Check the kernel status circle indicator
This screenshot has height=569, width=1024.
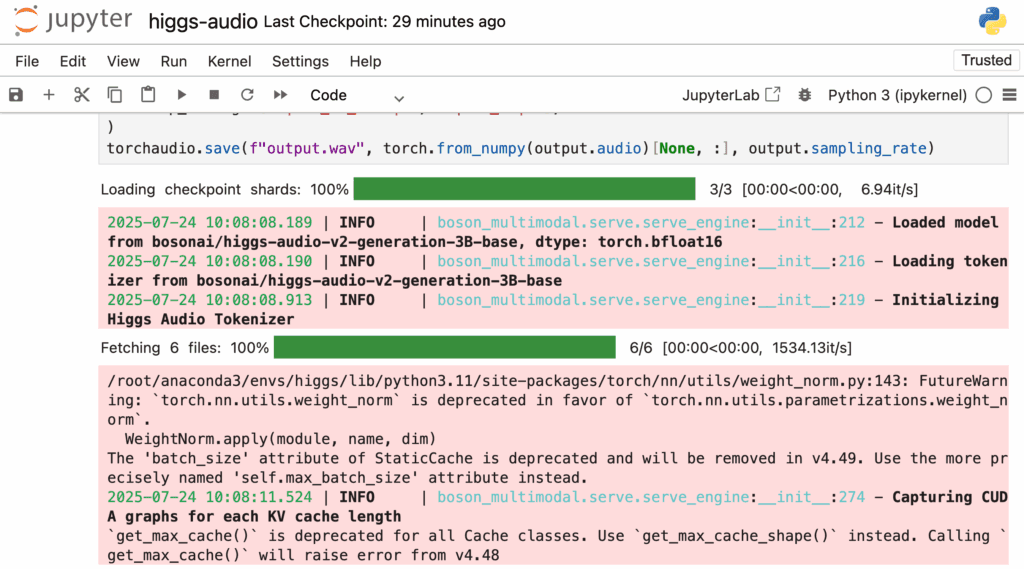tap(984, 95)
